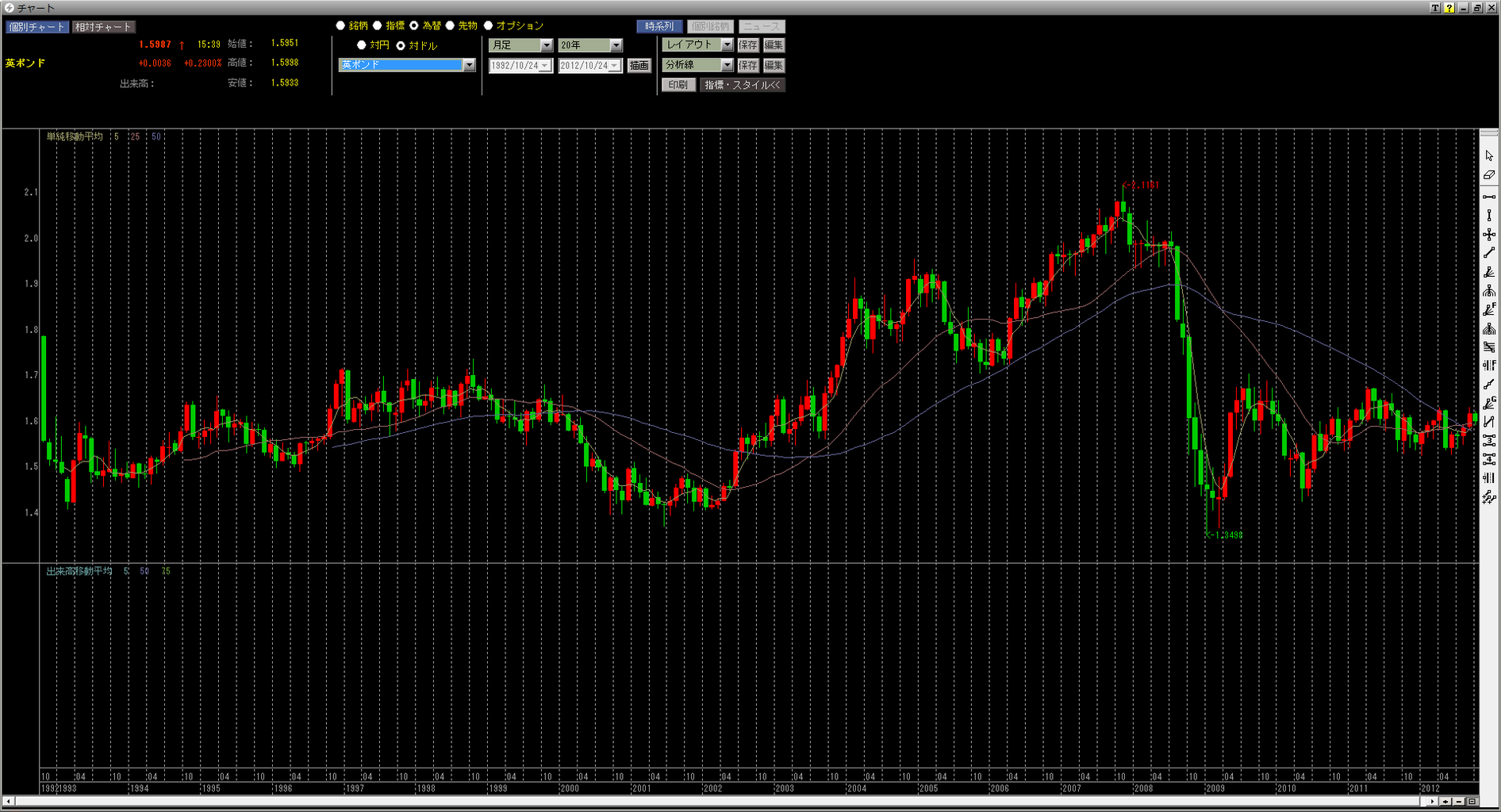Select the fan lines tool
Screen dimensions: 1501x812
click(1489, 272)
